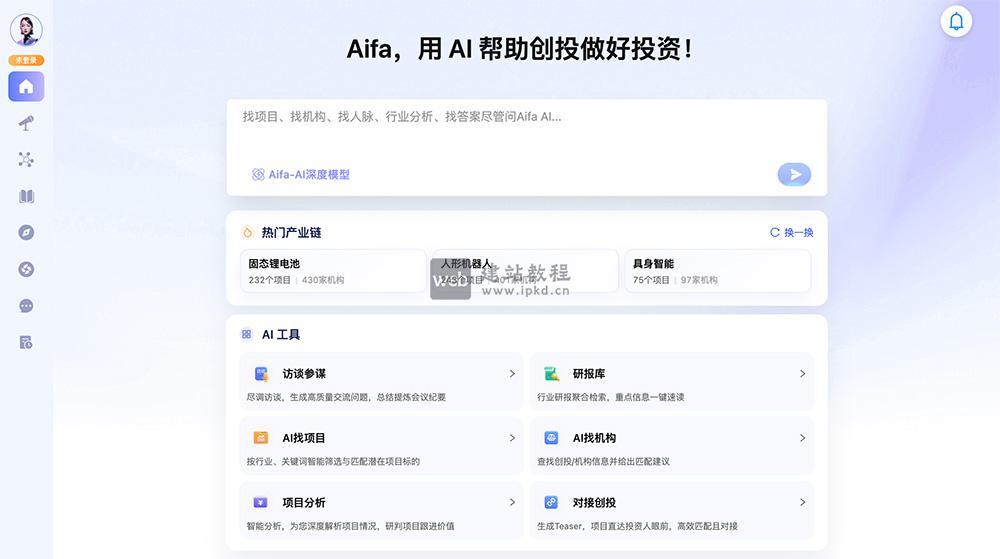This screenshot has height=559, width=1000.
Task: Click the grid icon beside AI 工具
Action: [247, 334]
